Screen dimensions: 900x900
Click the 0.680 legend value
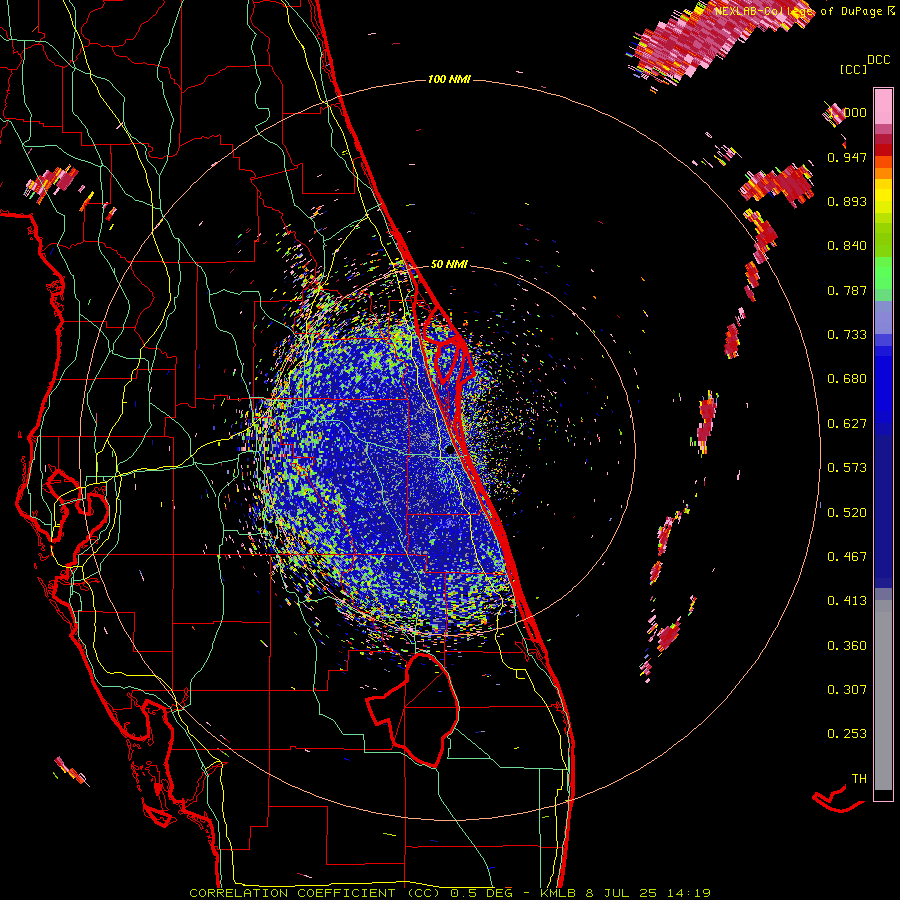847,379
